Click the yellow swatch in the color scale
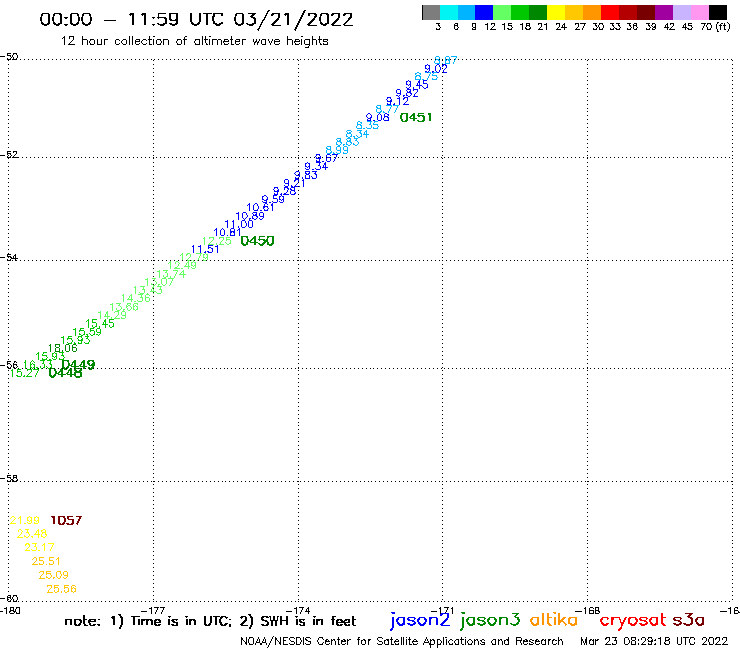Image resolution: width=740 pixels, height=650 pixels. 556,12
